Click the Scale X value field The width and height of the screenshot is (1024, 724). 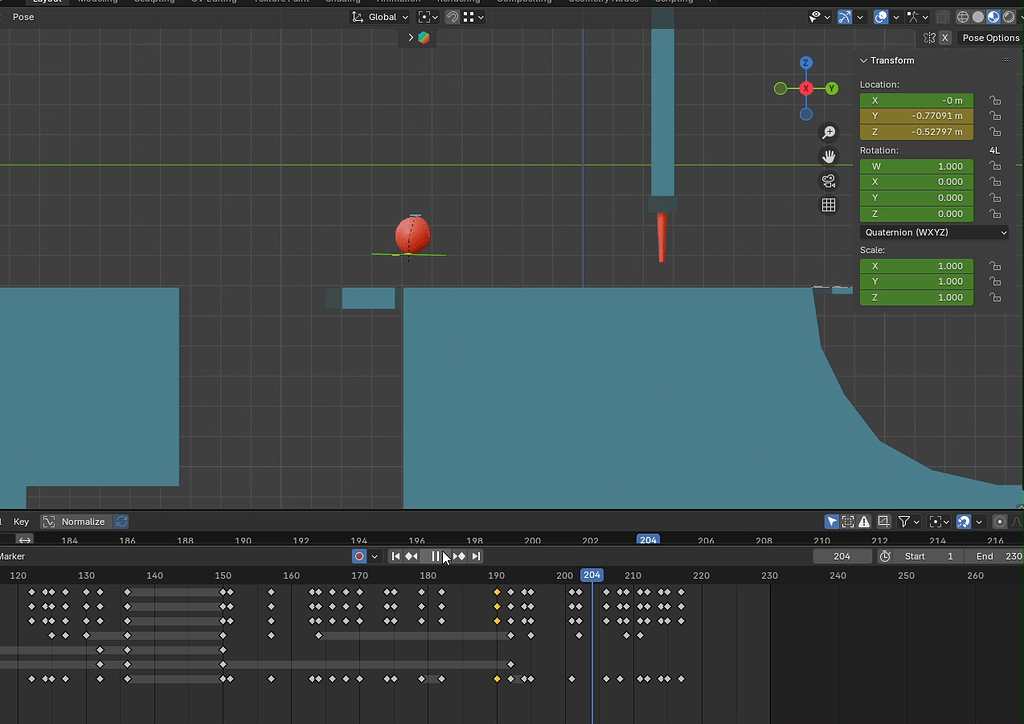pyautogui.click(x=916, y=266)
